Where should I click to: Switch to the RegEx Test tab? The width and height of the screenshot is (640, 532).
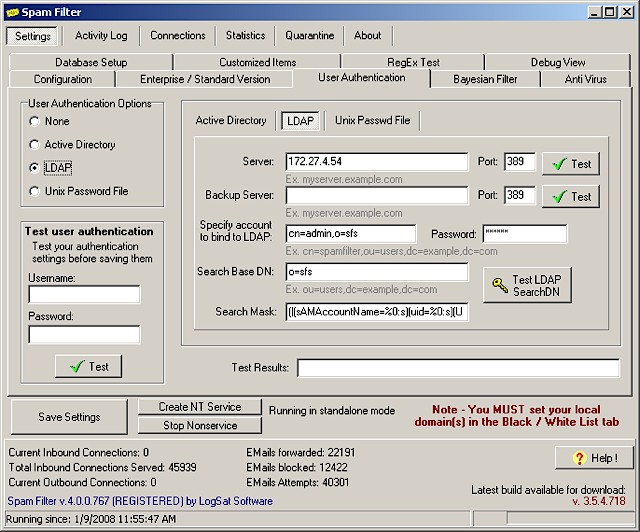tap(413, 62)
